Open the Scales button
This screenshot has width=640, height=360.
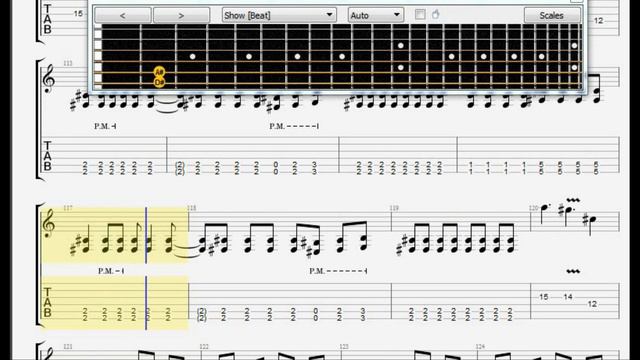pyautogui.click(x=551, y=16)
